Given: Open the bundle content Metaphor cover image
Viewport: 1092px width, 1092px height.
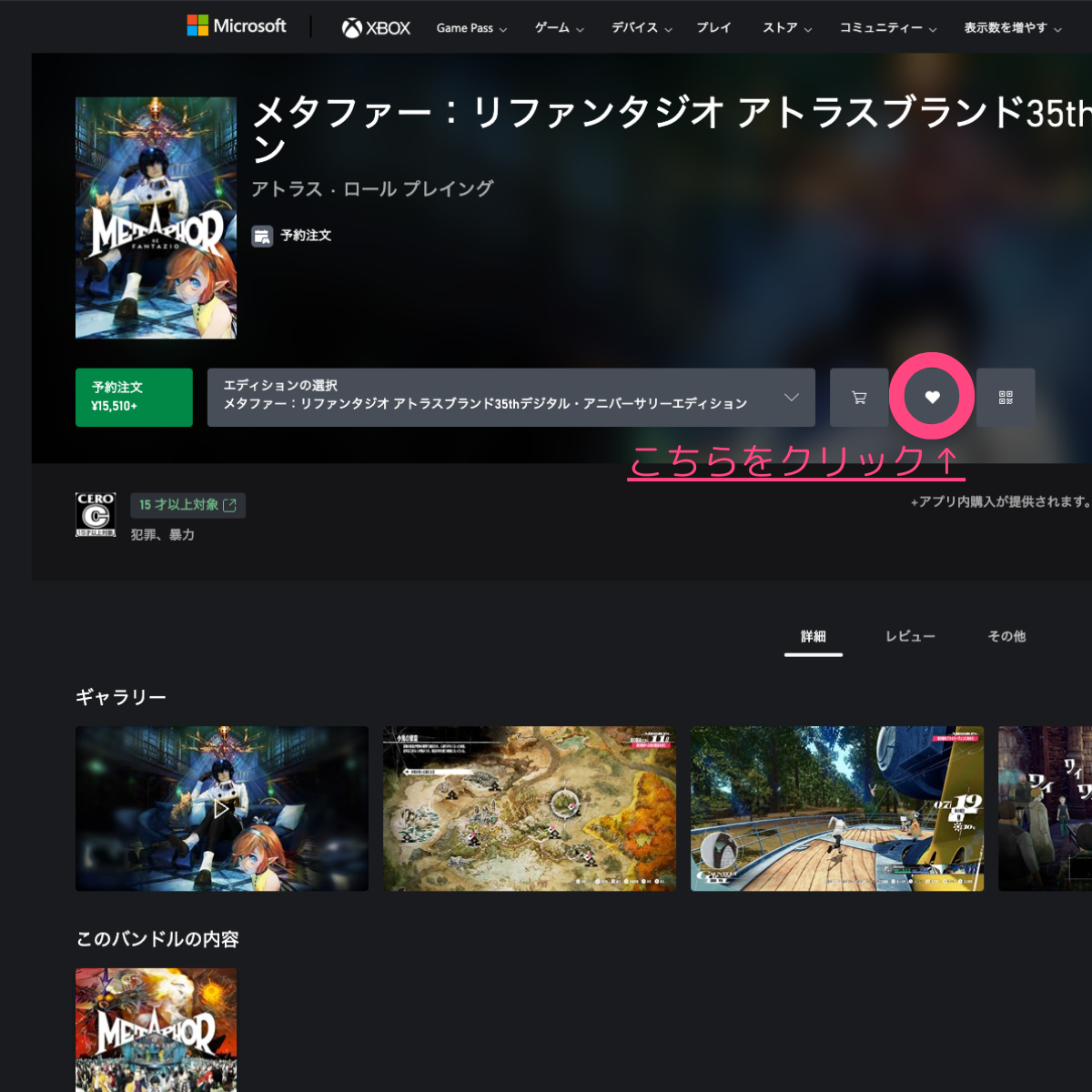Looking at the screenshot, I should pyautogui.click(x=156, y=1029).
